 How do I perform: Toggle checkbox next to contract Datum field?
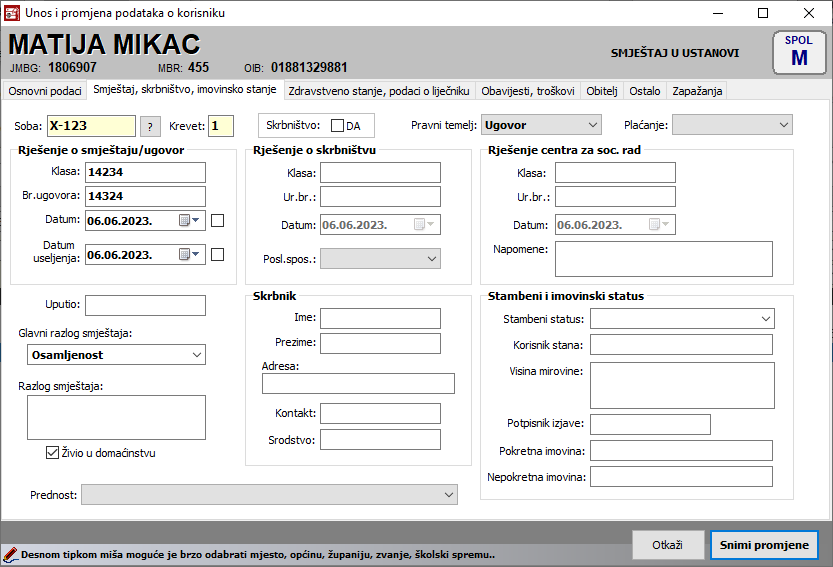click(218, 221)
